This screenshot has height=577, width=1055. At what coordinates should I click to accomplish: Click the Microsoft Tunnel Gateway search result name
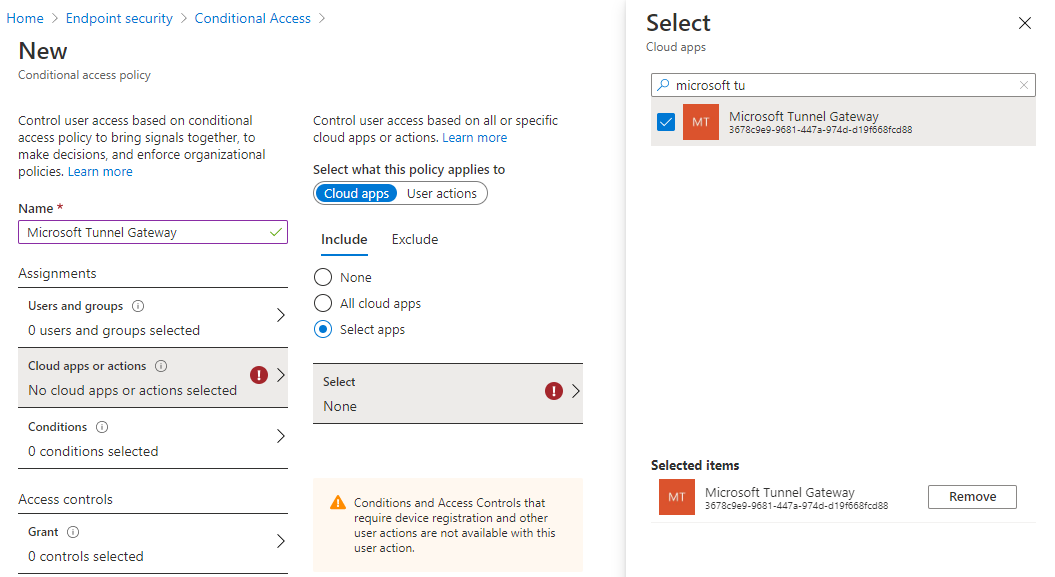click(x=804, y=116)
